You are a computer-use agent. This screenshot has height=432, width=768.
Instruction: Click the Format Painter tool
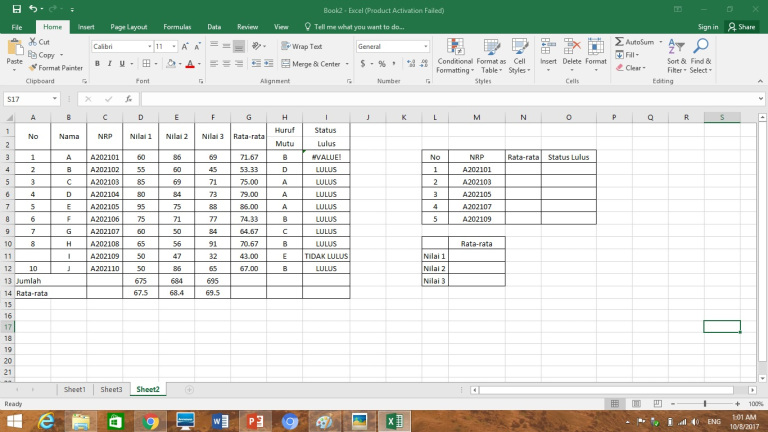tap(59, 68)
